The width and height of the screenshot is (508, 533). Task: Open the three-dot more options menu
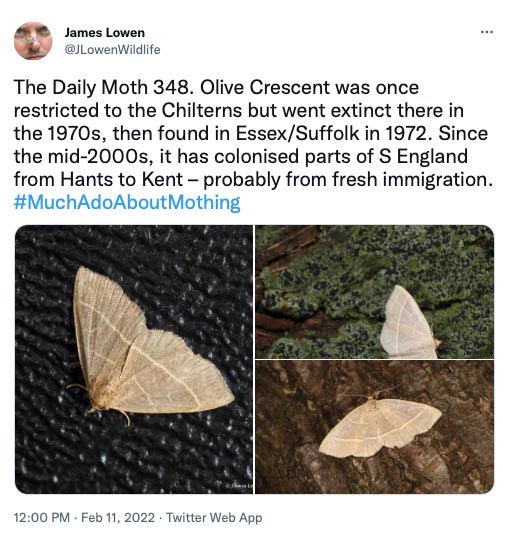tap(487, 32)
